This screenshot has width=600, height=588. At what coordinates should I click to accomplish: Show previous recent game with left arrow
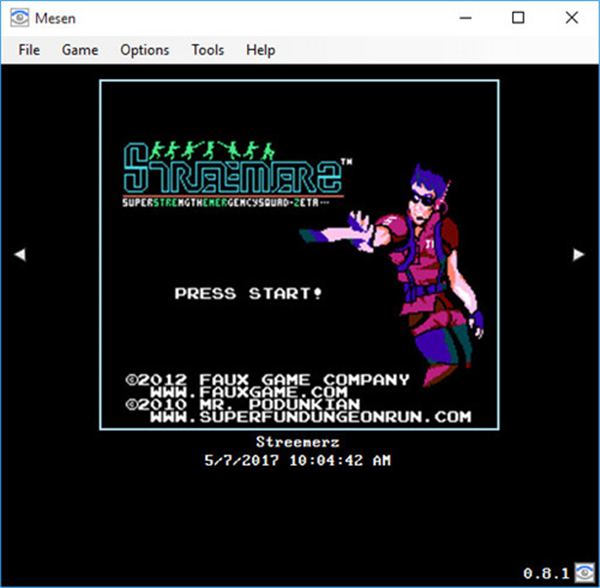pos(19,256)
